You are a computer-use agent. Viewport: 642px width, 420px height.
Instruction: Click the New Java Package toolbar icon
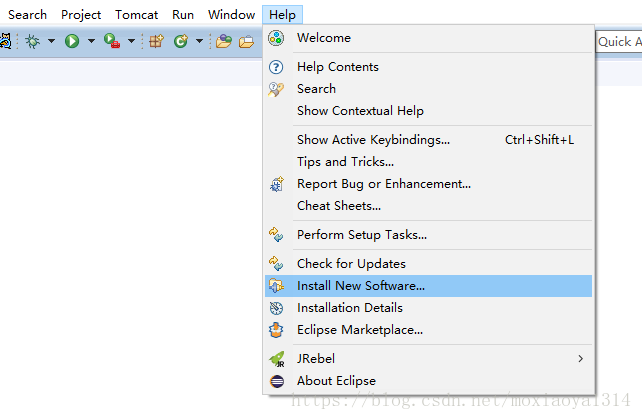[x=156, y=41]
